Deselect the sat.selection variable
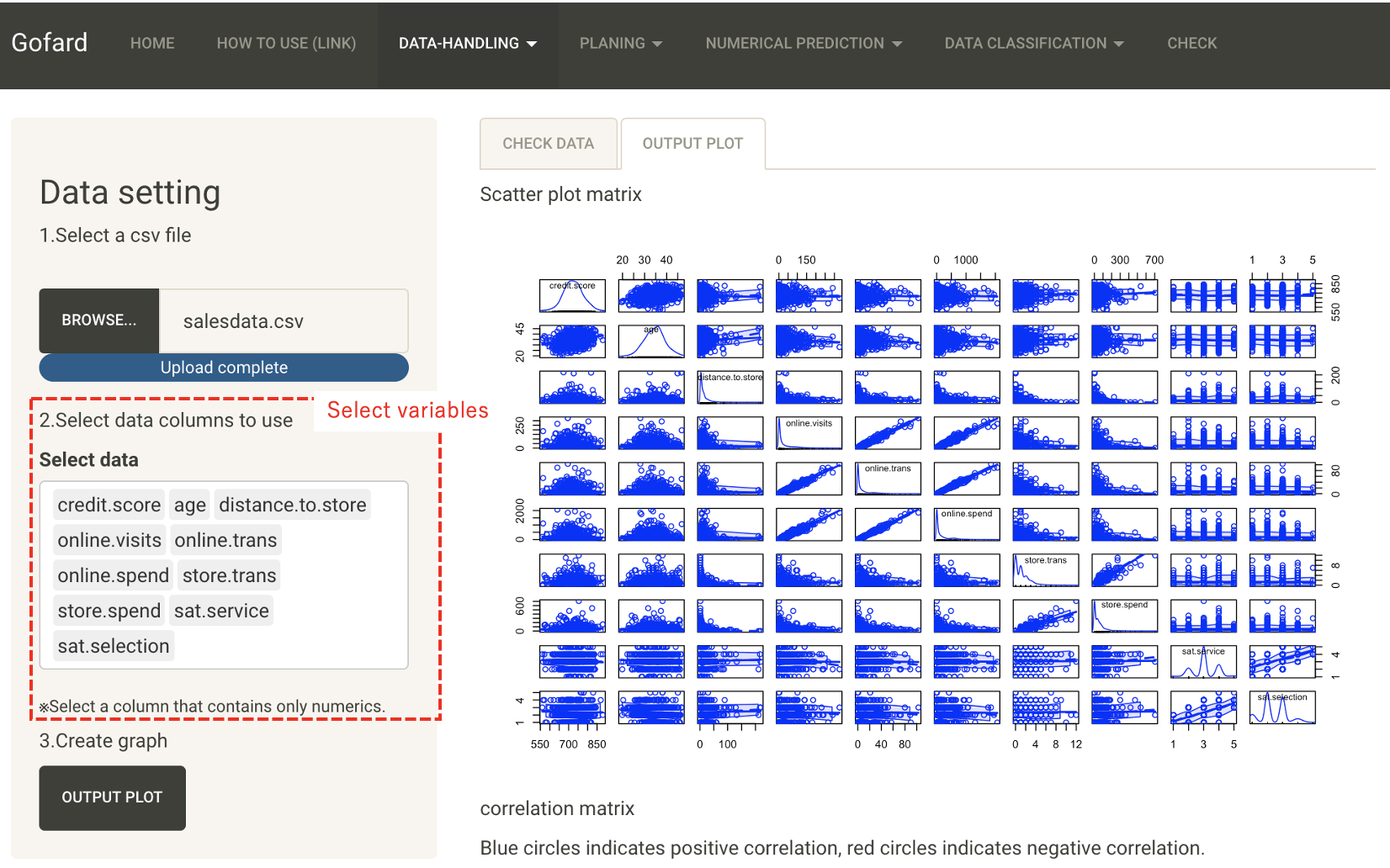Viewport: 1390px width, 868px height. [x=113, y=646]
